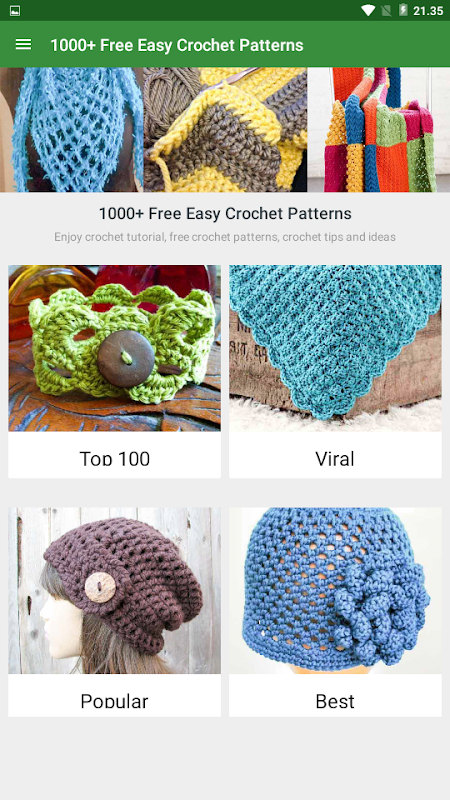Open the Top 100 category
Screen dimensions: 450x800
pos(115,458)
